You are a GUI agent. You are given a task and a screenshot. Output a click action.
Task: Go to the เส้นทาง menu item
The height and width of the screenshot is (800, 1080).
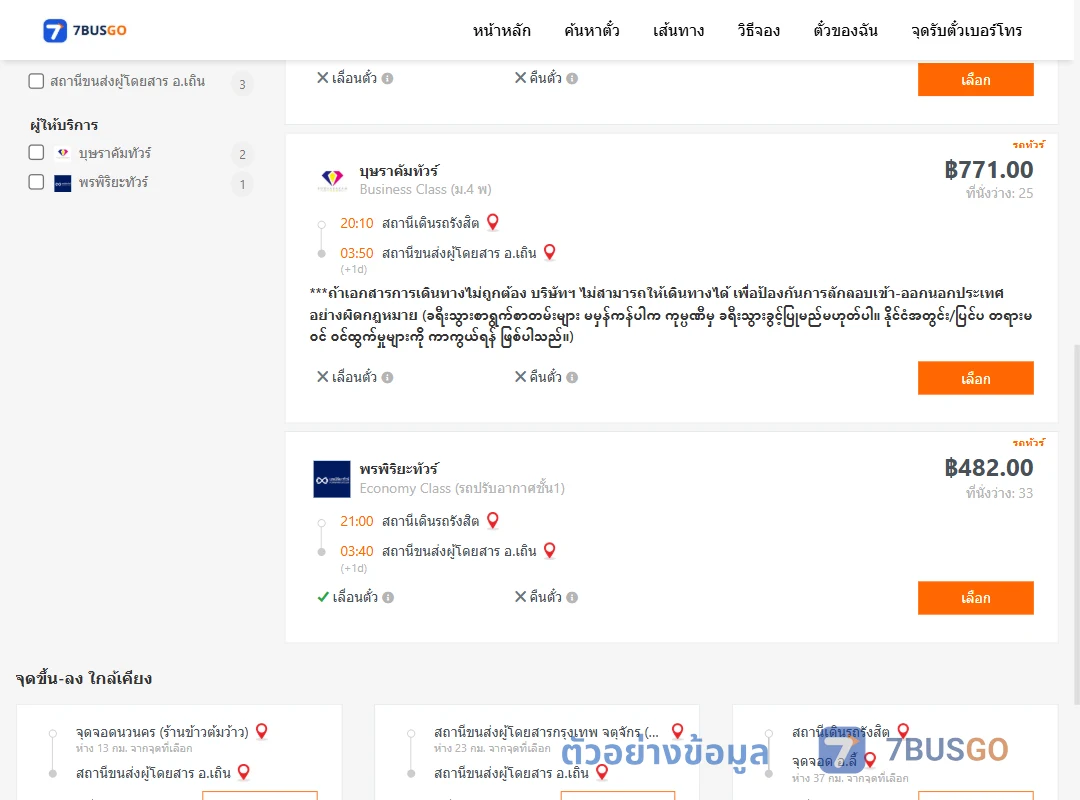(x=678, y=30)
